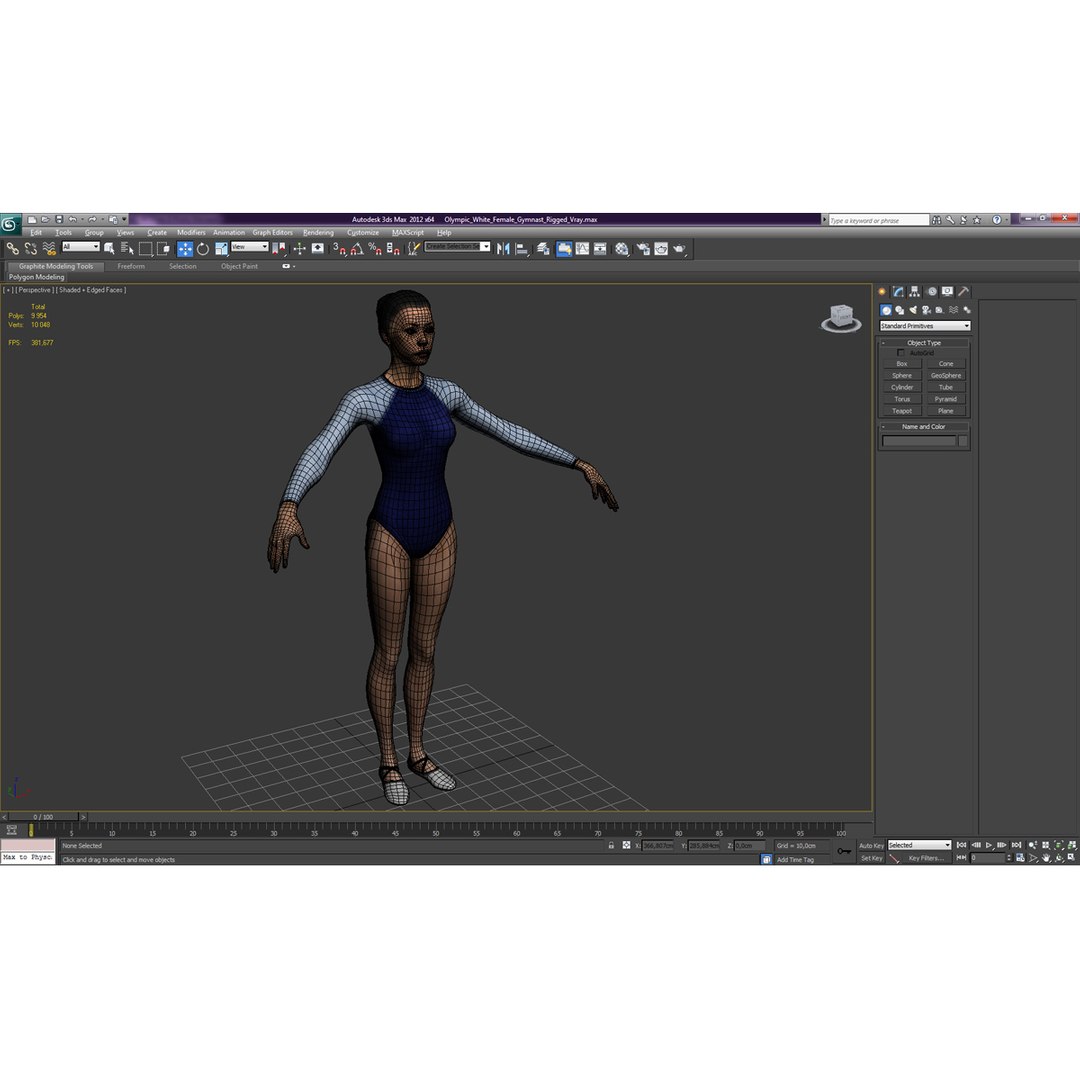Activate the Select and Rotate tool
1080x1080 pixels.
[x=202, y=249]
